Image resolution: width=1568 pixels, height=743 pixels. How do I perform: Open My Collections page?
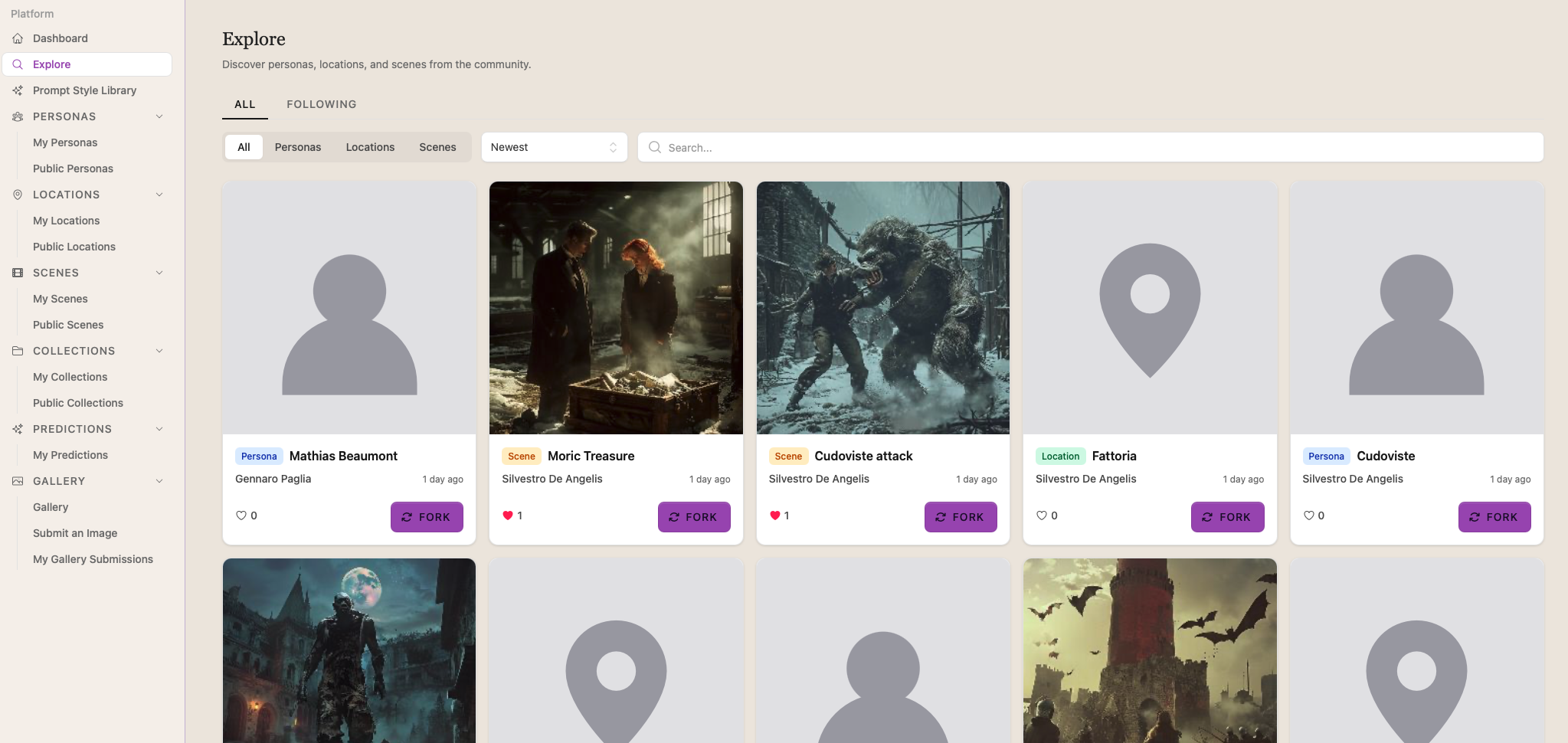pyautogui.click(x=70, y=377)
